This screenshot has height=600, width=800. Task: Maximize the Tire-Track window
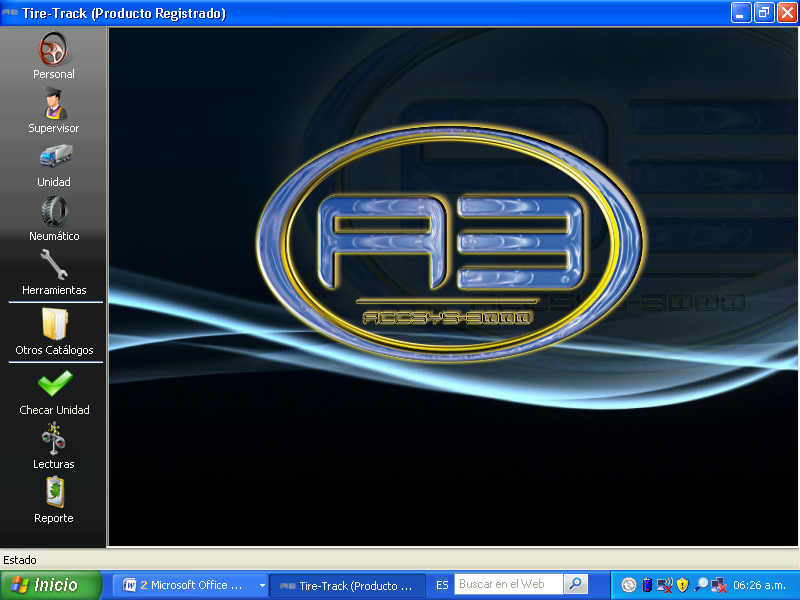tap(764, 13)
